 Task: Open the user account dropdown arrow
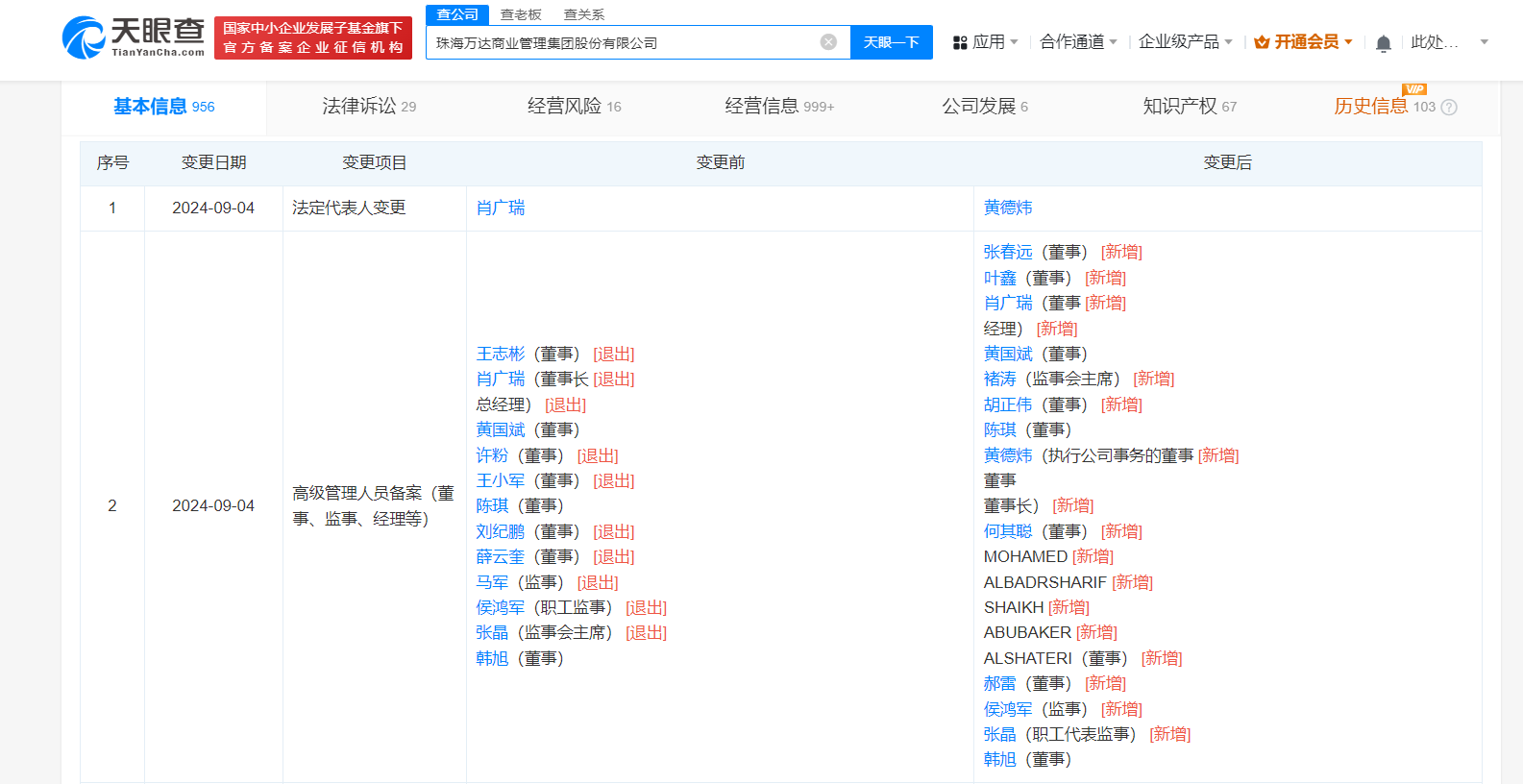1484,42
